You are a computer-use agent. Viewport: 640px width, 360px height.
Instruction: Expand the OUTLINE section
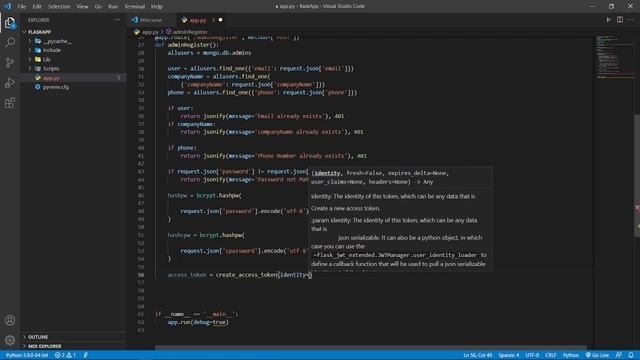(x=24, y=337)
